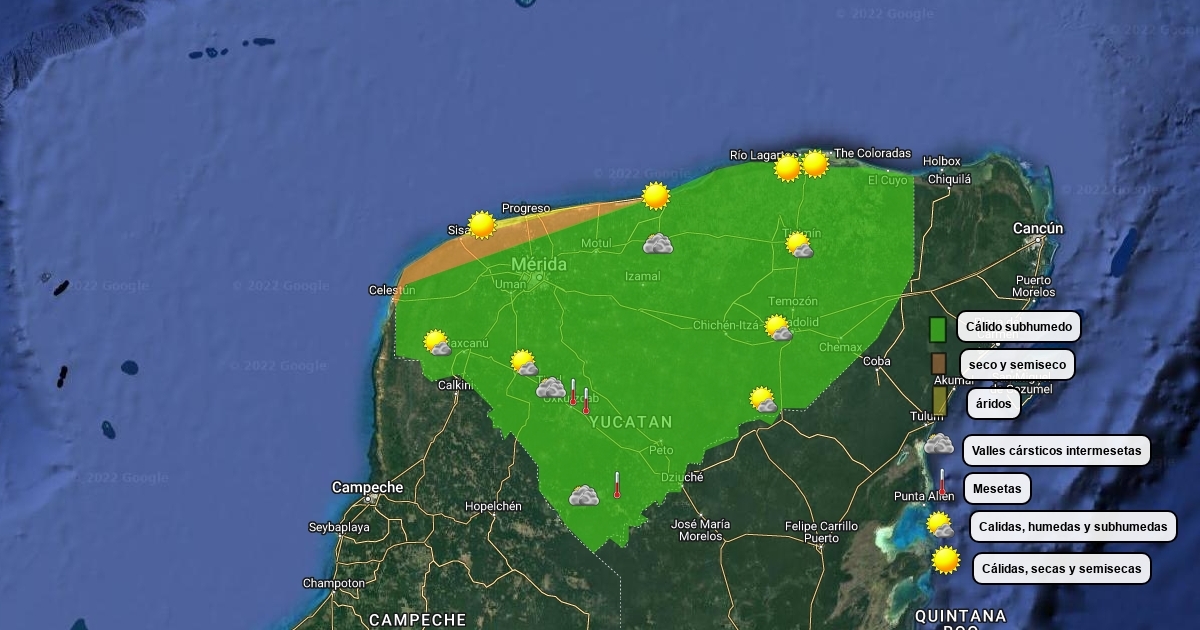Select the Valles cársticos intermesetas label
This screenshot has height=630, width=1200.
1056,451
